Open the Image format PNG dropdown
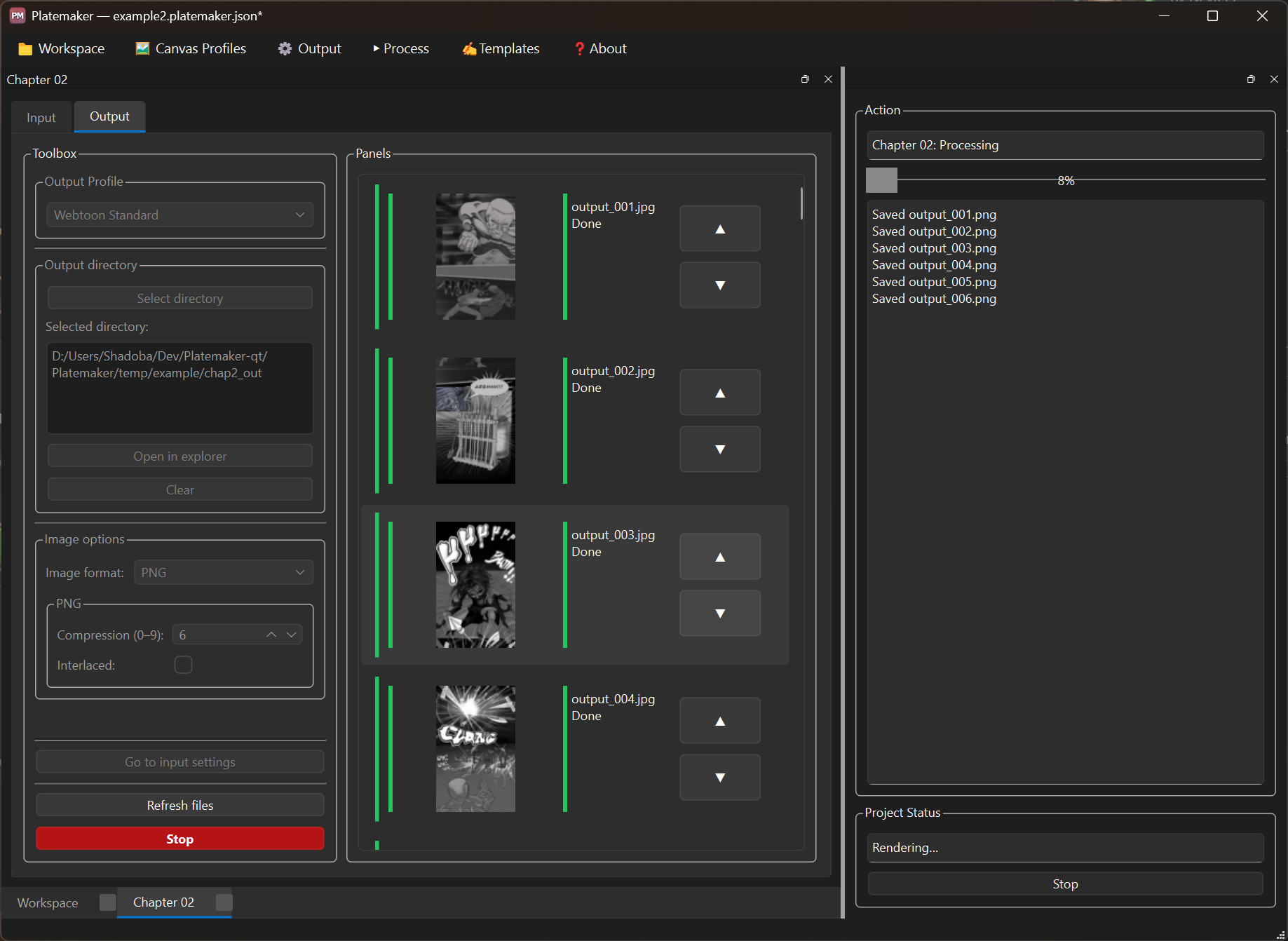 coord(224,573)
